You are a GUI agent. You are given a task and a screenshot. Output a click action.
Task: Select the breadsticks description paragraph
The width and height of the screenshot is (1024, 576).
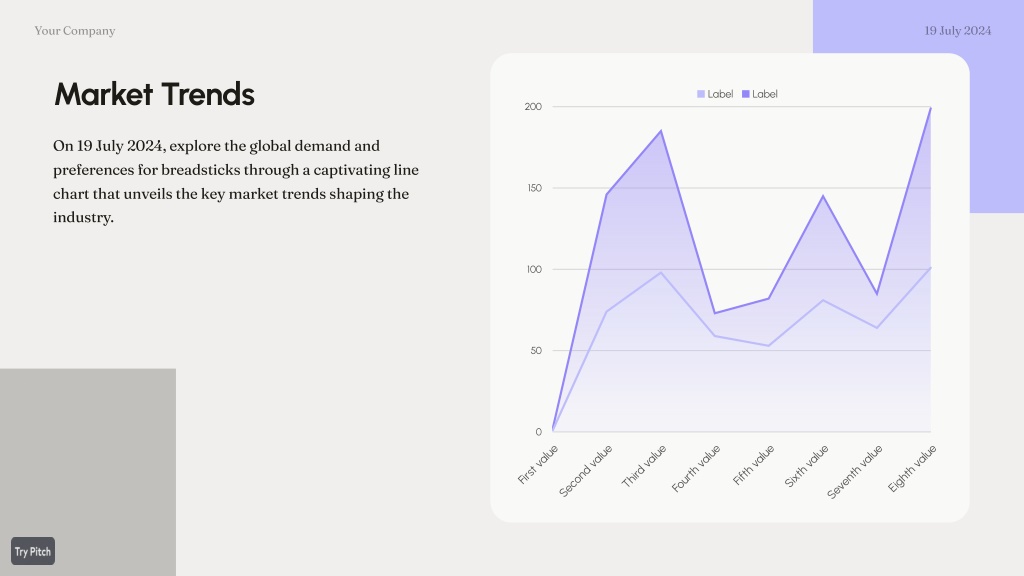pos(236,182)
